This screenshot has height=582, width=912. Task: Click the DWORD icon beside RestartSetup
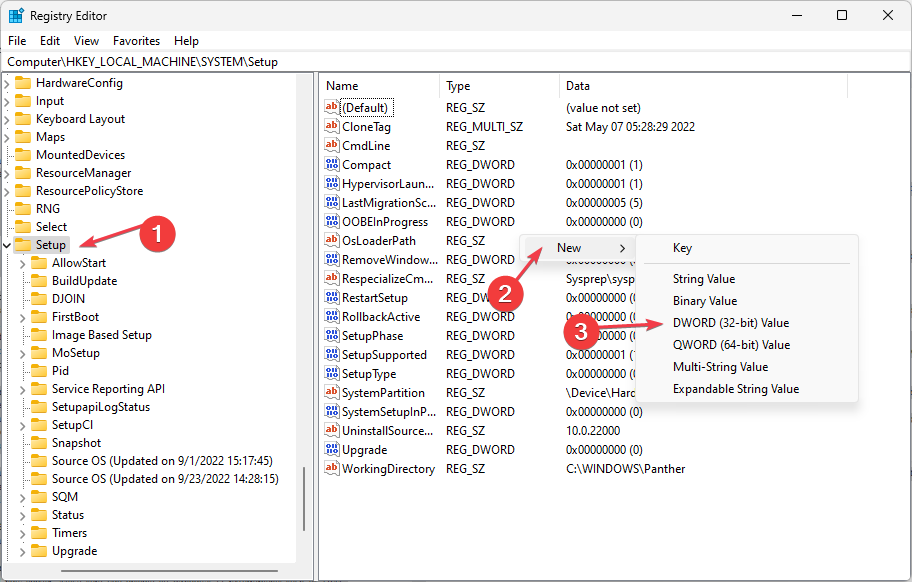[x=332, y=297]
